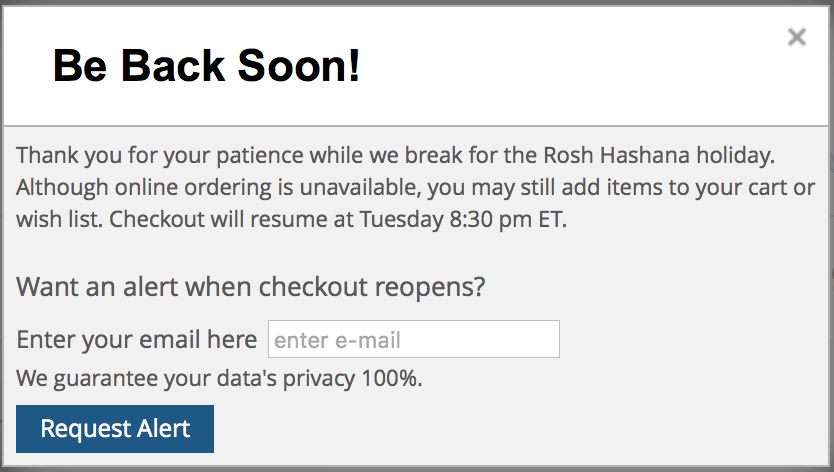Screen dimensions: 834x472
Task: Click "Thank you for your patience" text
Action: point(146,156)
